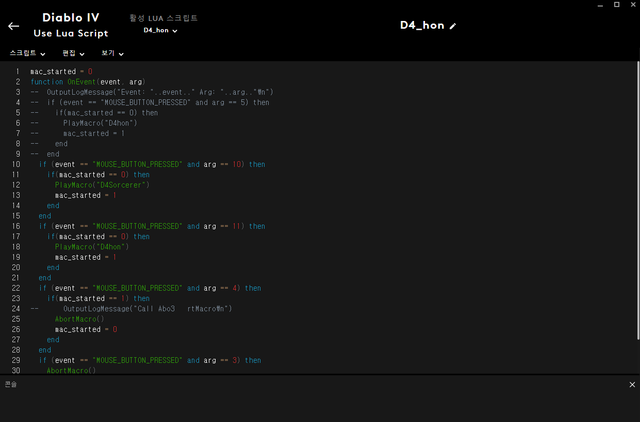This screenshot has height=422, width=640.
Task: Open the 스크립트 menu
Action: coord(27,53)
